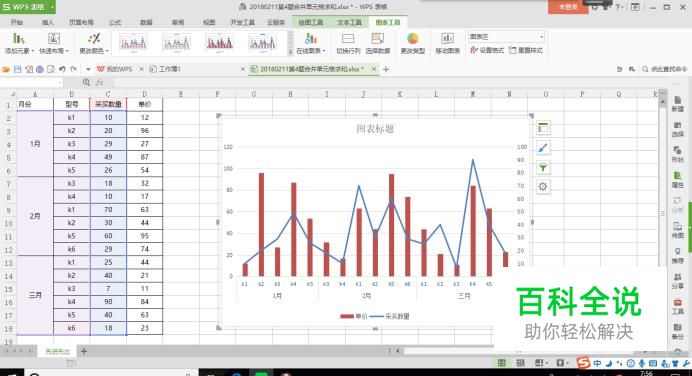Screen dimensions: 692x376
Task: Open quick access toolbar customize dropdown
Action: [88, 69]
